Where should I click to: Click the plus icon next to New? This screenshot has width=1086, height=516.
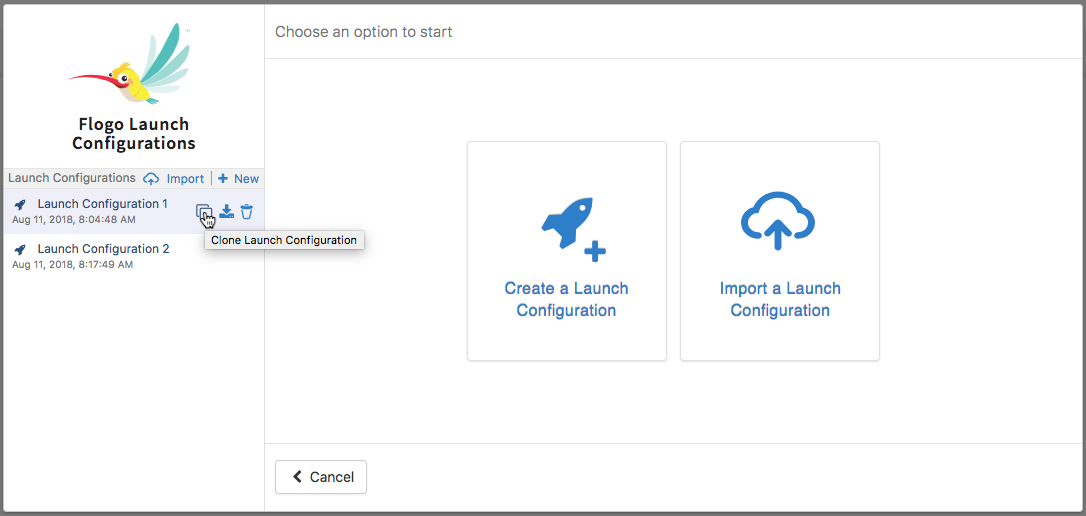click(223, 179)
